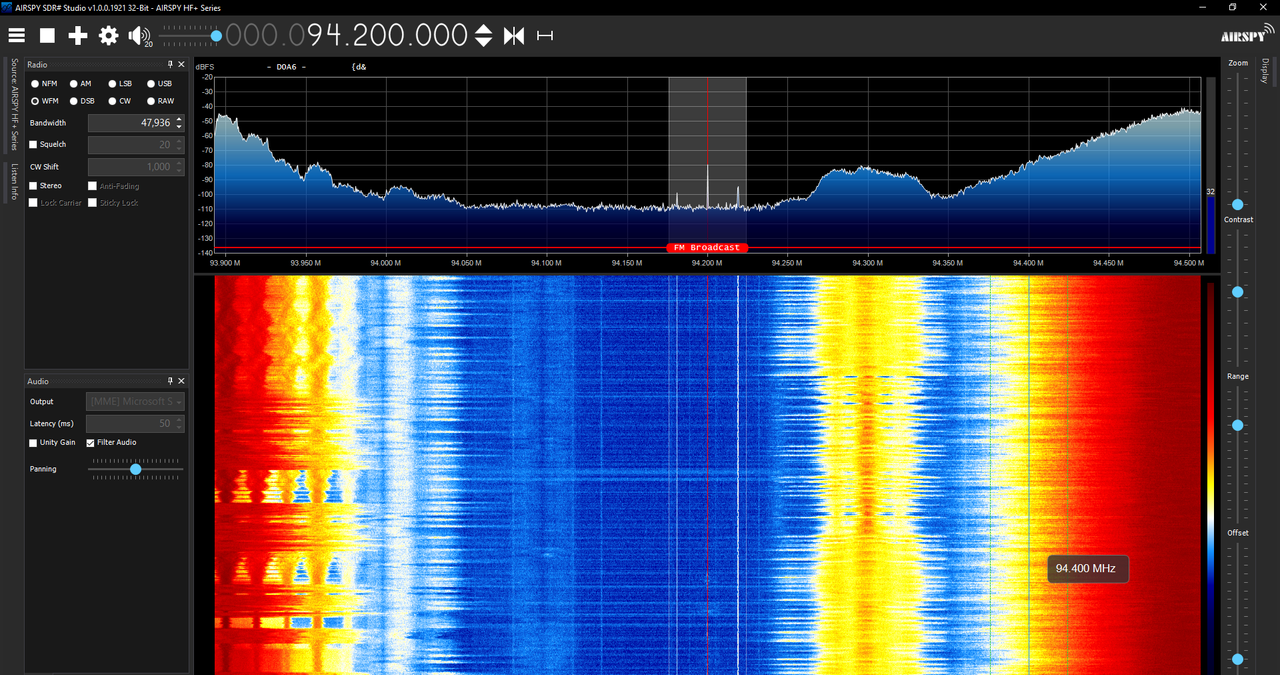This screenshot has width=1280, height=675.
Task: Click the Range slider handle
Action: tap(1238, 425)
